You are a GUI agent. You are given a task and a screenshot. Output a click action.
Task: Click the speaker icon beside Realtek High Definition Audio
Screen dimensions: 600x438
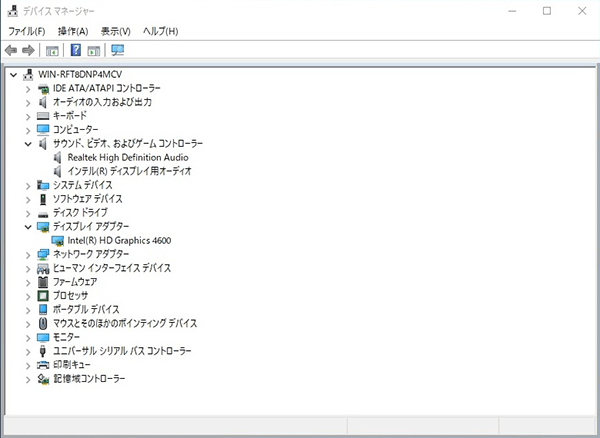coord(58,157)
